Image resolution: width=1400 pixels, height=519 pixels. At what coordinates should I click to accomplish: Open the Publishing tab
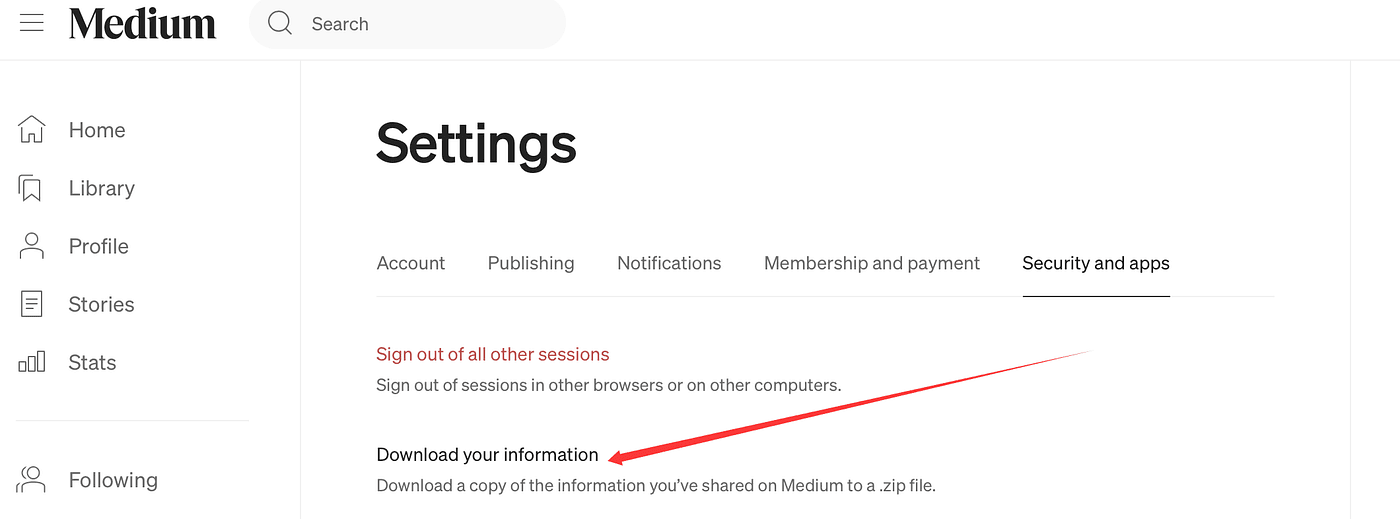pos(531,263)
